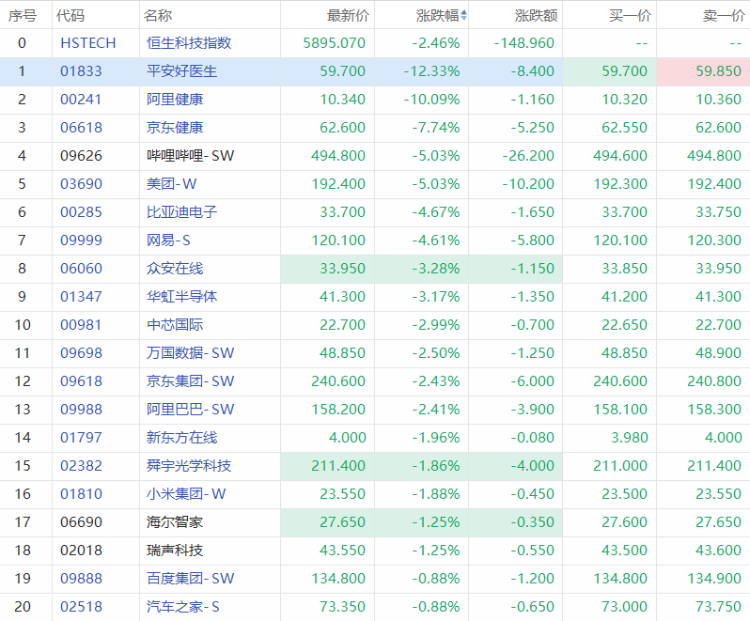This screenshot has height=621, width=750.
Task: Select 万国数据-SW stock name
Action: (190, 353)
